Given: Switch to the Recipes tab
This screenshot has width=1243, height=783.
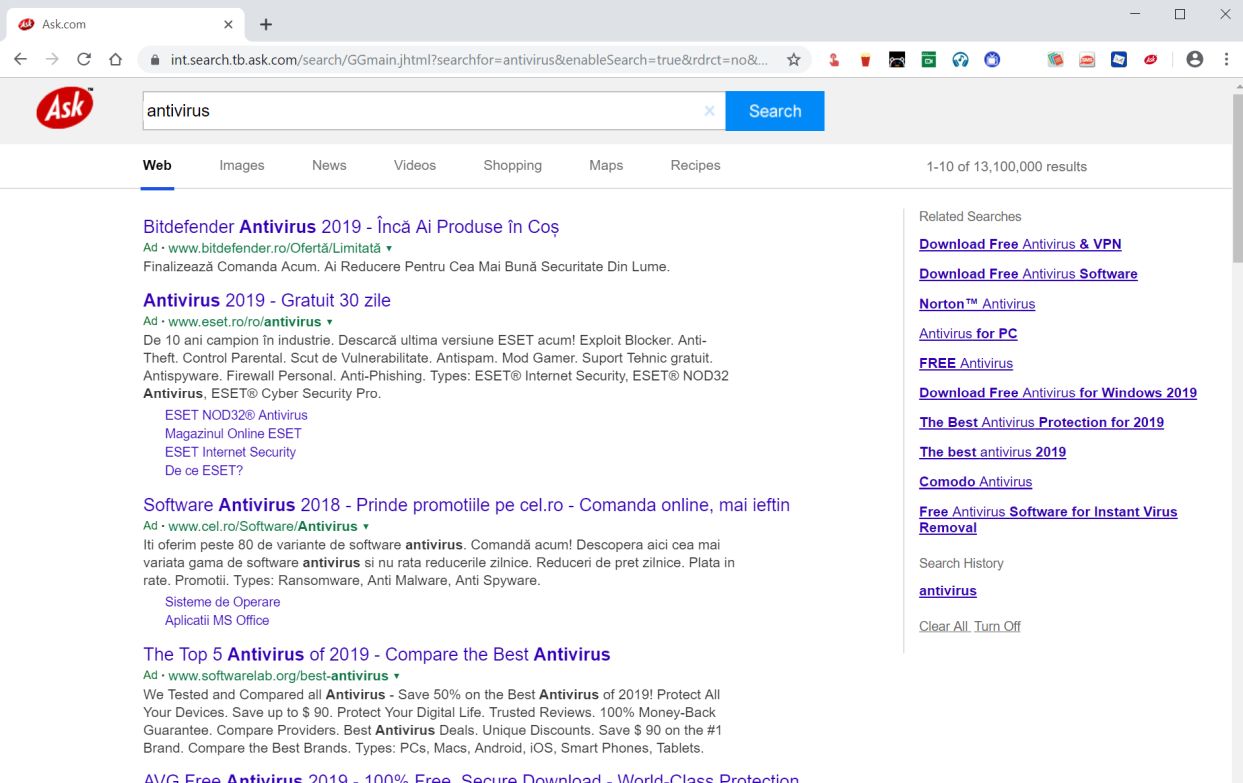Looking at the screenshot, I should click(x=695, y=166).
